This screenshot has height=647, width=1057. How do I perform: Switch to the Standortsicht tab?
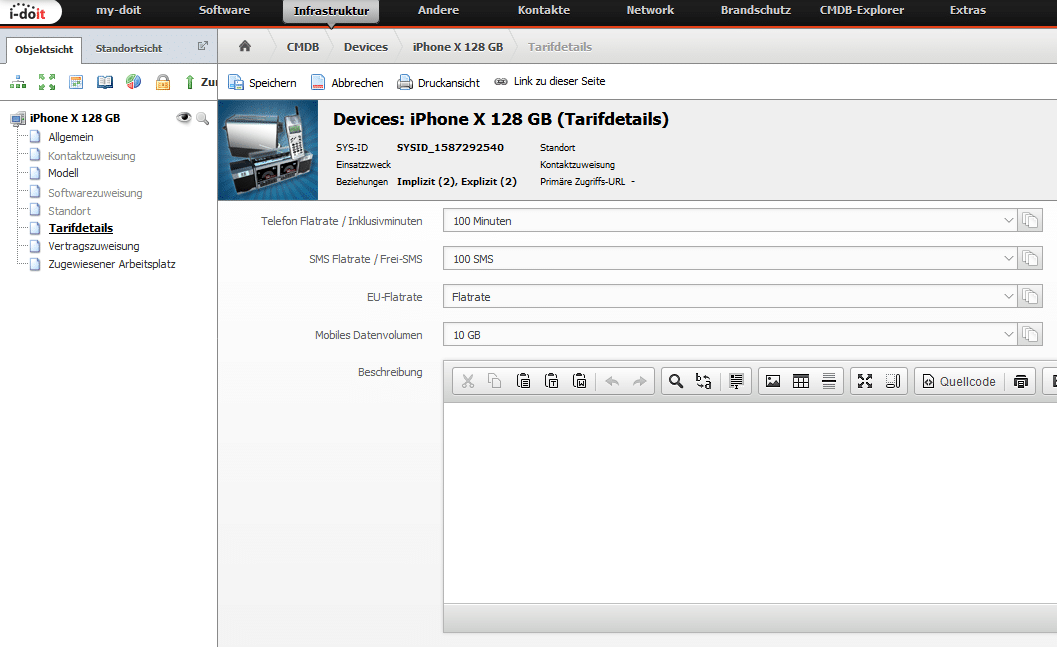tap(129, 49)
